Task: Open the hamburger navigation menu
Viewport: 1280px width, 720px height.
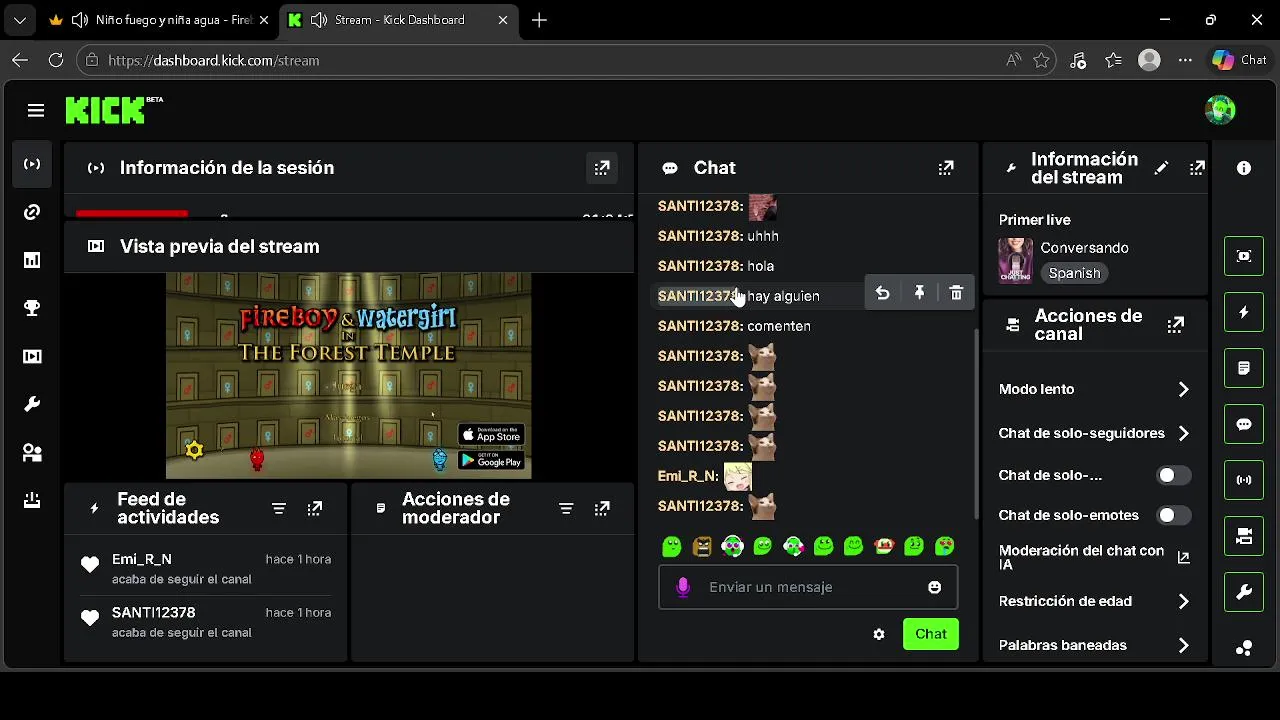Action: tap(36, 111)
